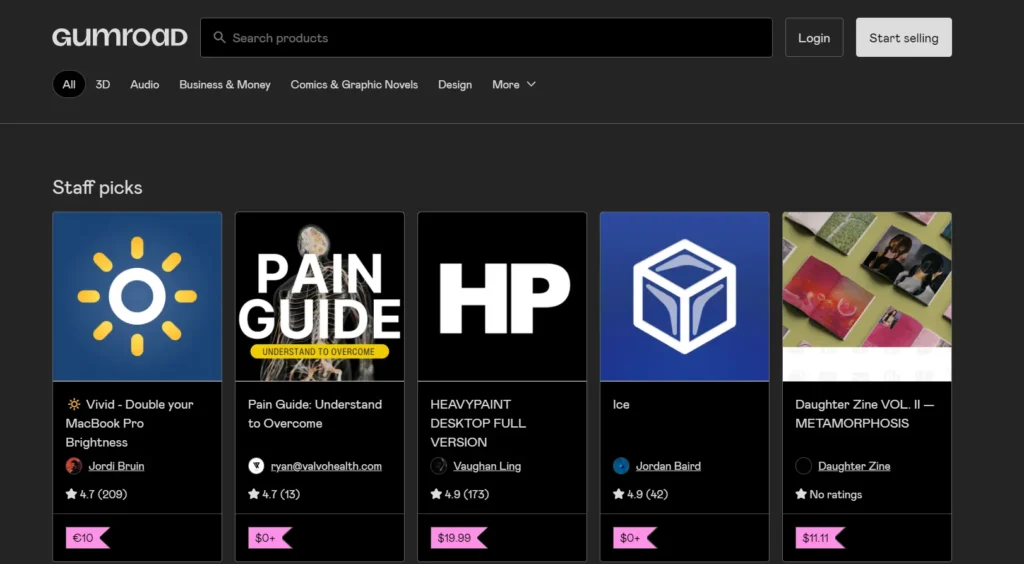Expand the More categories dropdown
The image size is (1024, 564).
(x=514, y=84)
